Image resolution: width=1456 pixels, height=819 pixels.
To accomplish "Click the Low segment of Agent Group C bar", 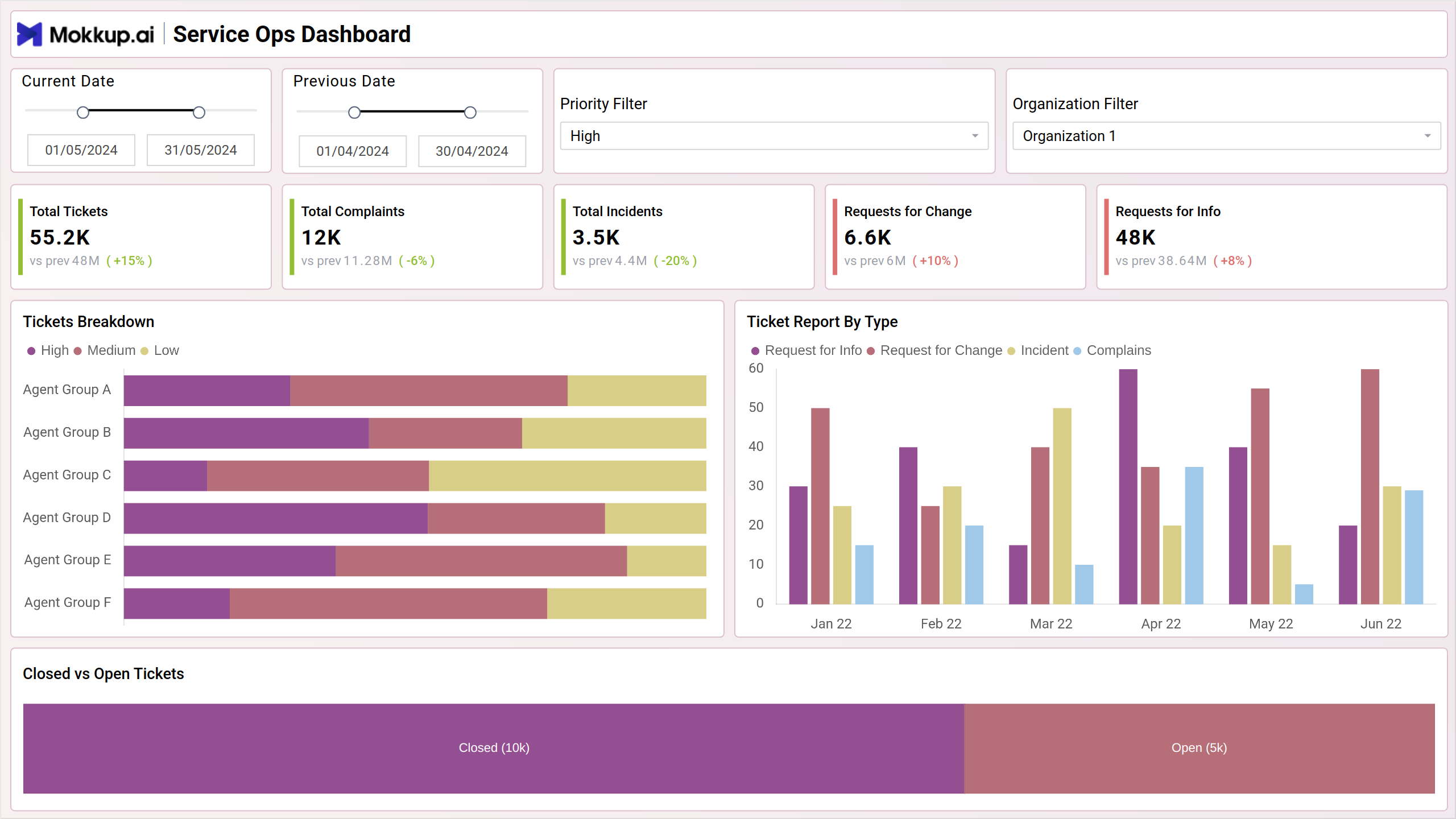I will tap(568, 476).
